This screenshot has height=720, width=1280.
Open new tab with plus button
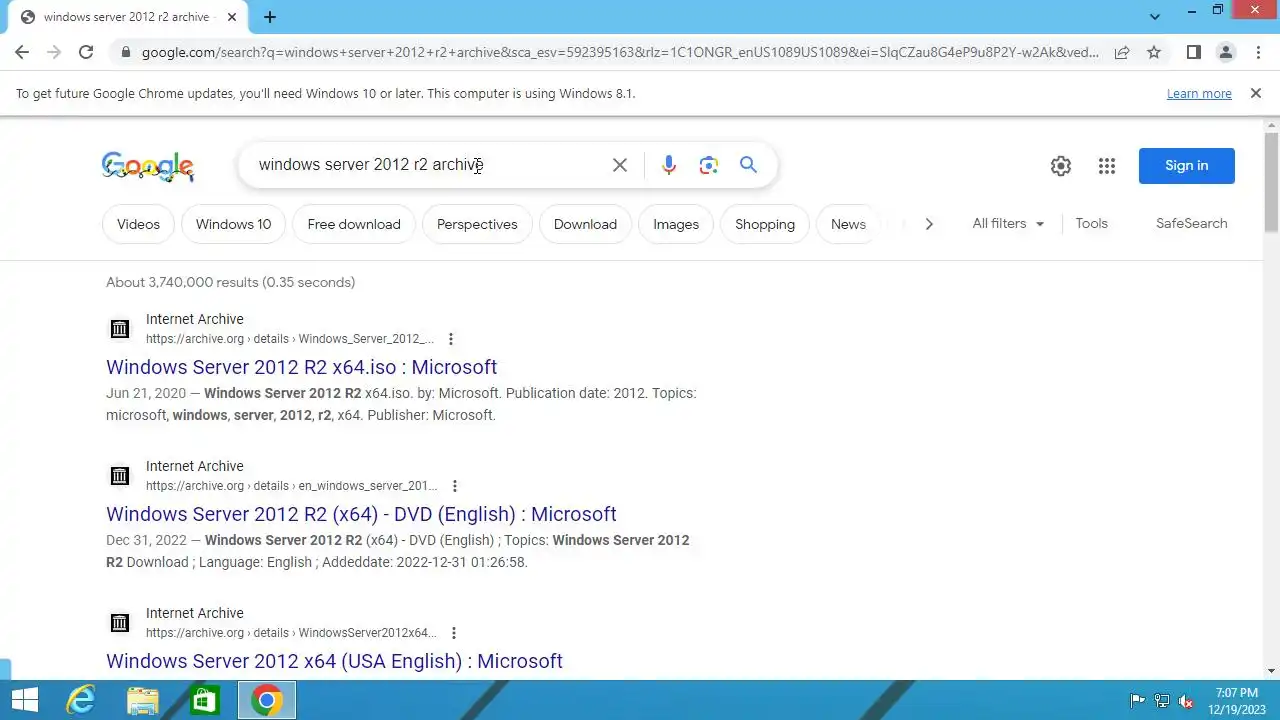[270, 17]
